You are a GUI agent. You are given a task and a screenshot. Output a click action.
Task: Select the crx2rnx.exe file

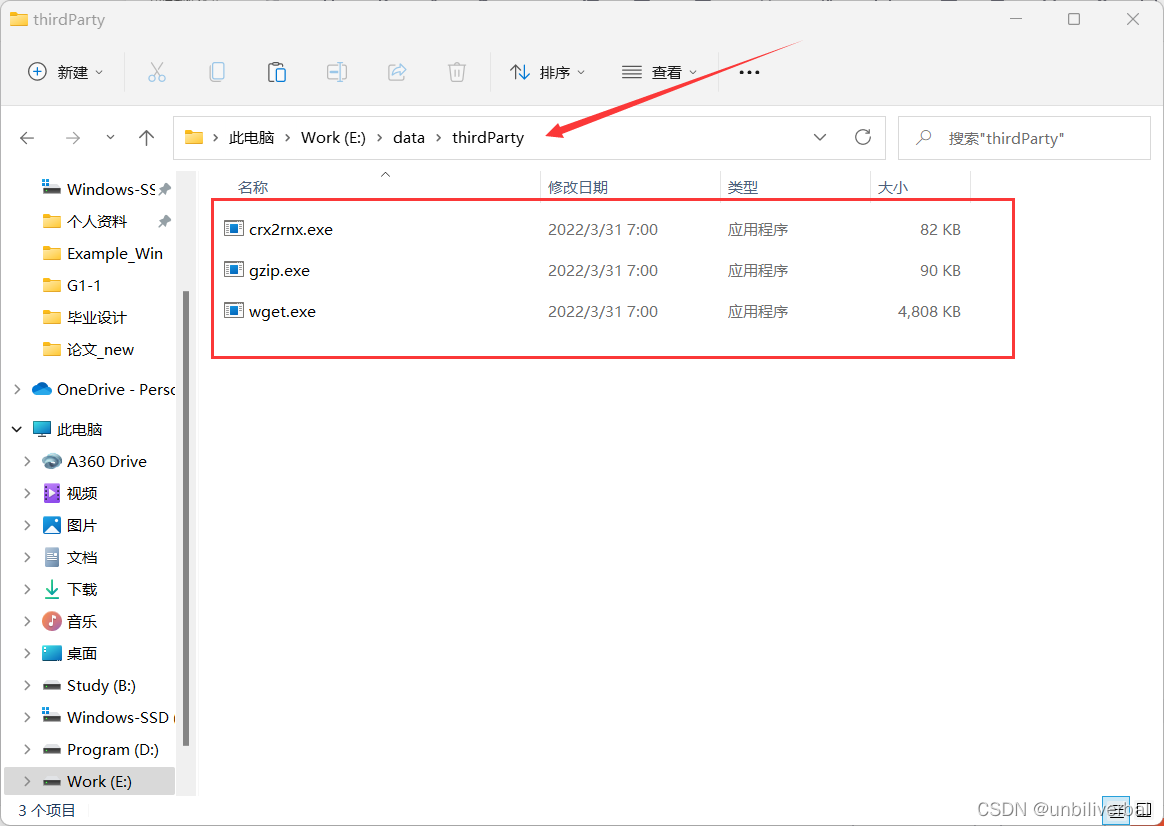291,229
